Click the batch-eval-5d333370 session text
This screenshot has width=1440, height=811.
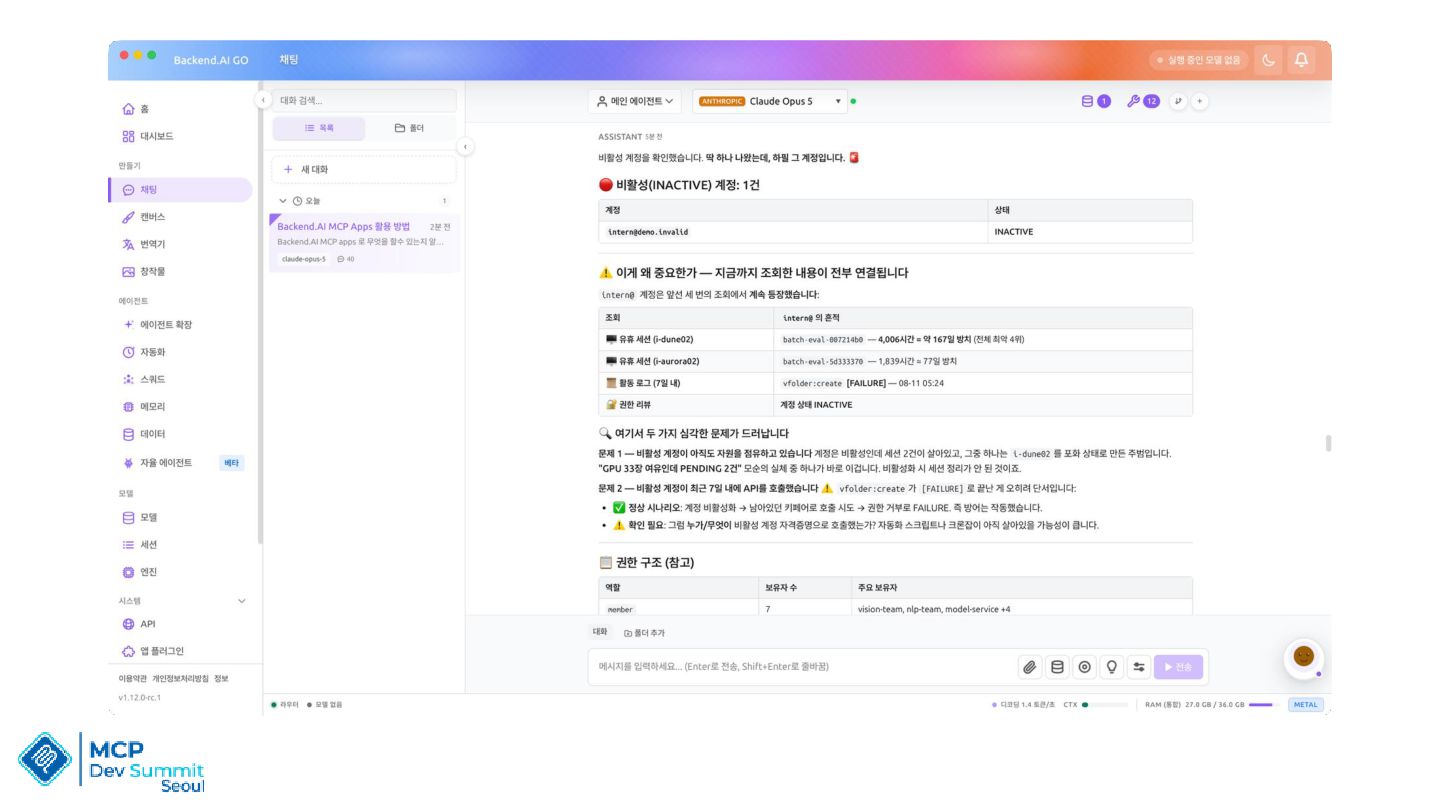click(823, 361)
